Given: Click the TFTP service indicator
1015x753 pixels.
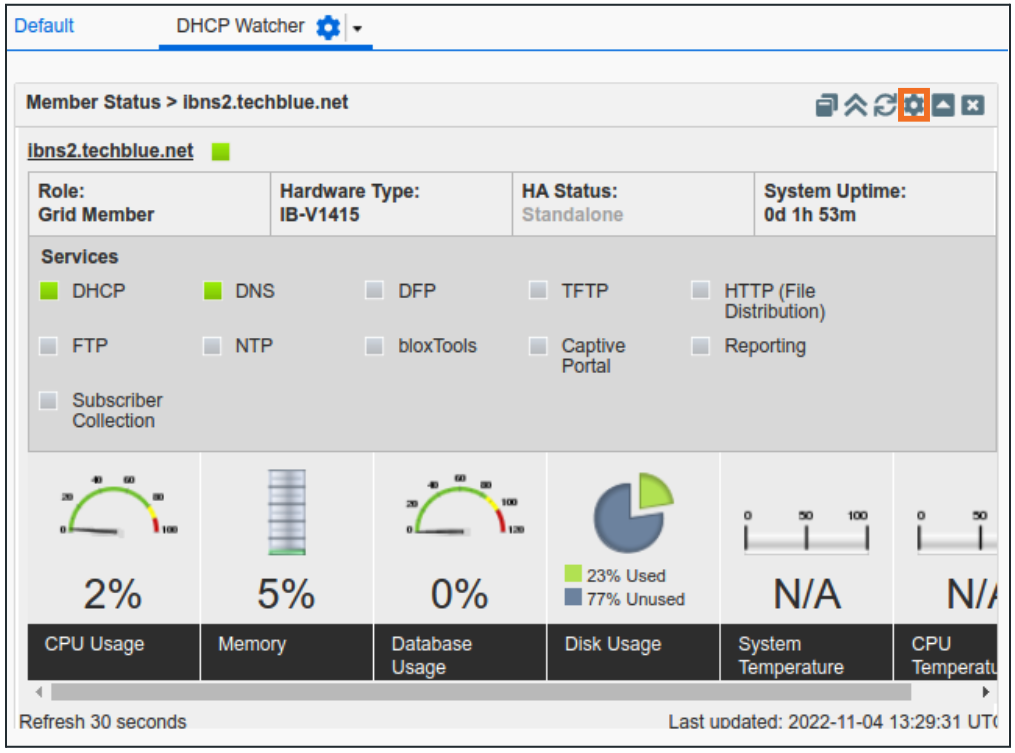Looking at the screenshot, I should pos(537,290).
